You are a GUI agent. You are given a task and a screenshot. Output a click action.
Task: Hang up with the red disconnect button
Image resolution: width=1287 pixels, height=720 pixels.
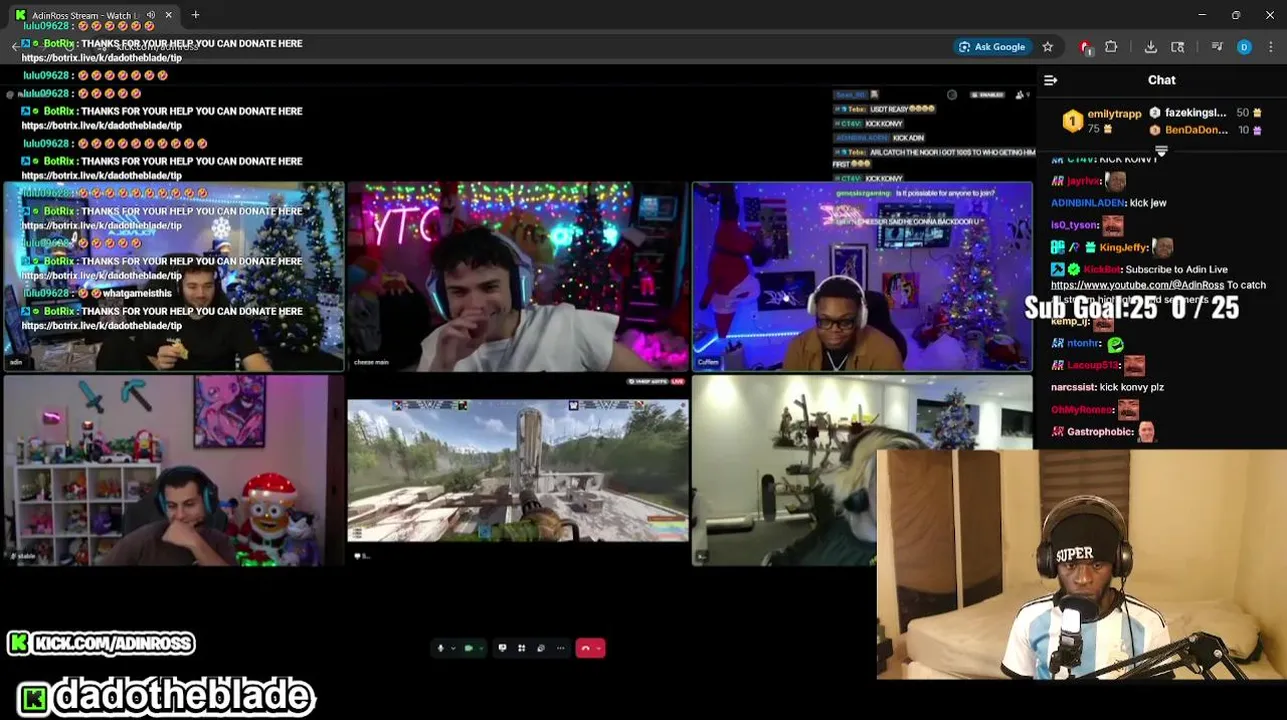coord(585,648)
